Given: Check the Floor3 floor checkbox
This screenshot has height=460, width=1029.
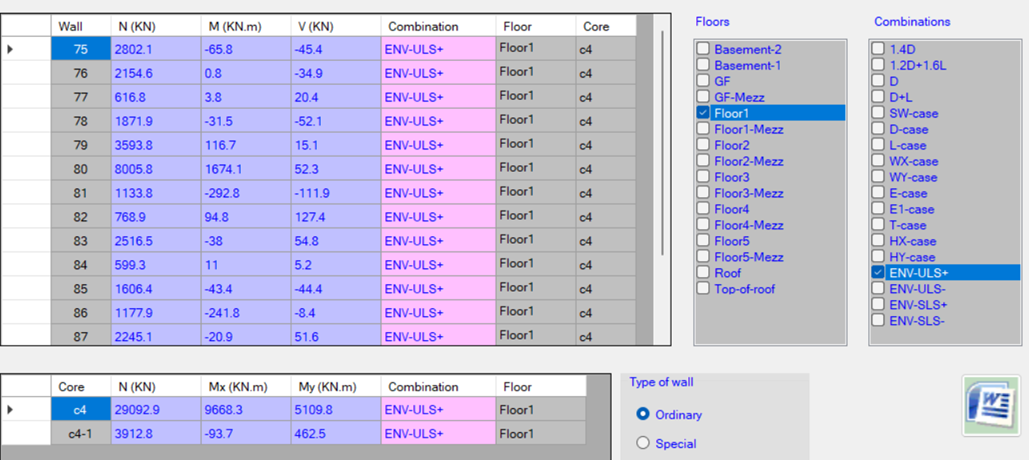Looking at the screenshot, I should click(703, 177).
